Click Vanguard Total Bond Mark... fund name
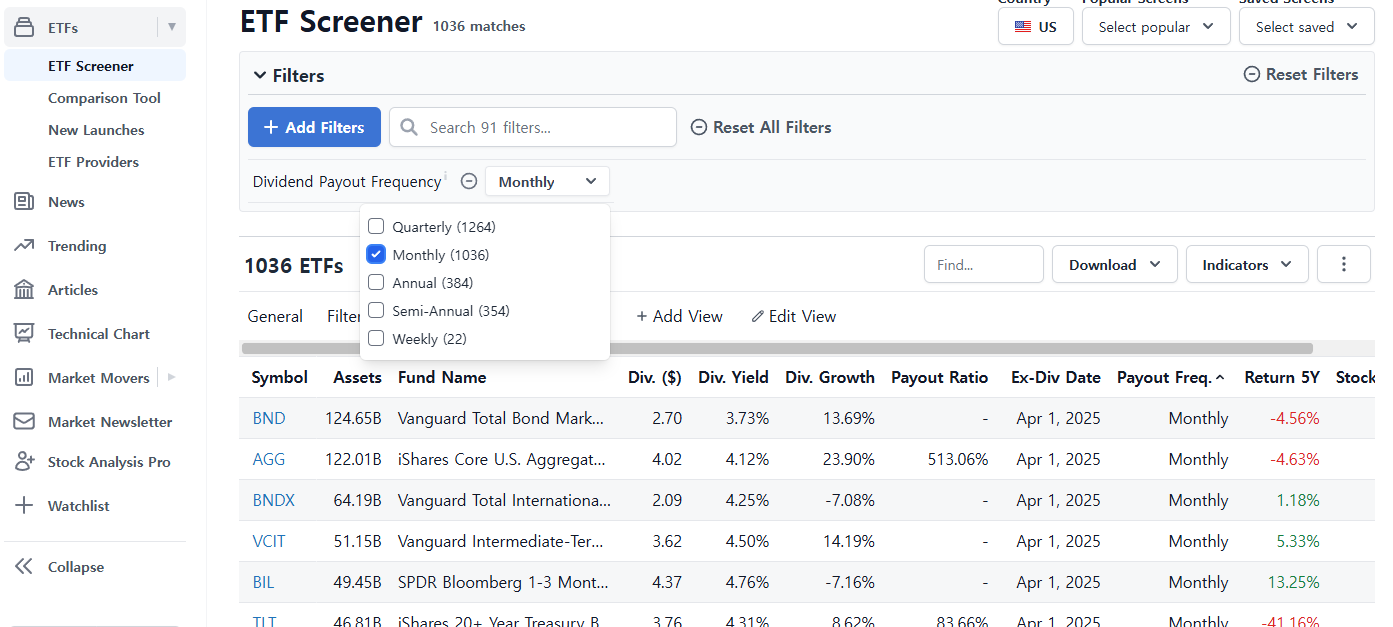The height and width of the screenshot is (627, 1393). (x=501, y=418)
